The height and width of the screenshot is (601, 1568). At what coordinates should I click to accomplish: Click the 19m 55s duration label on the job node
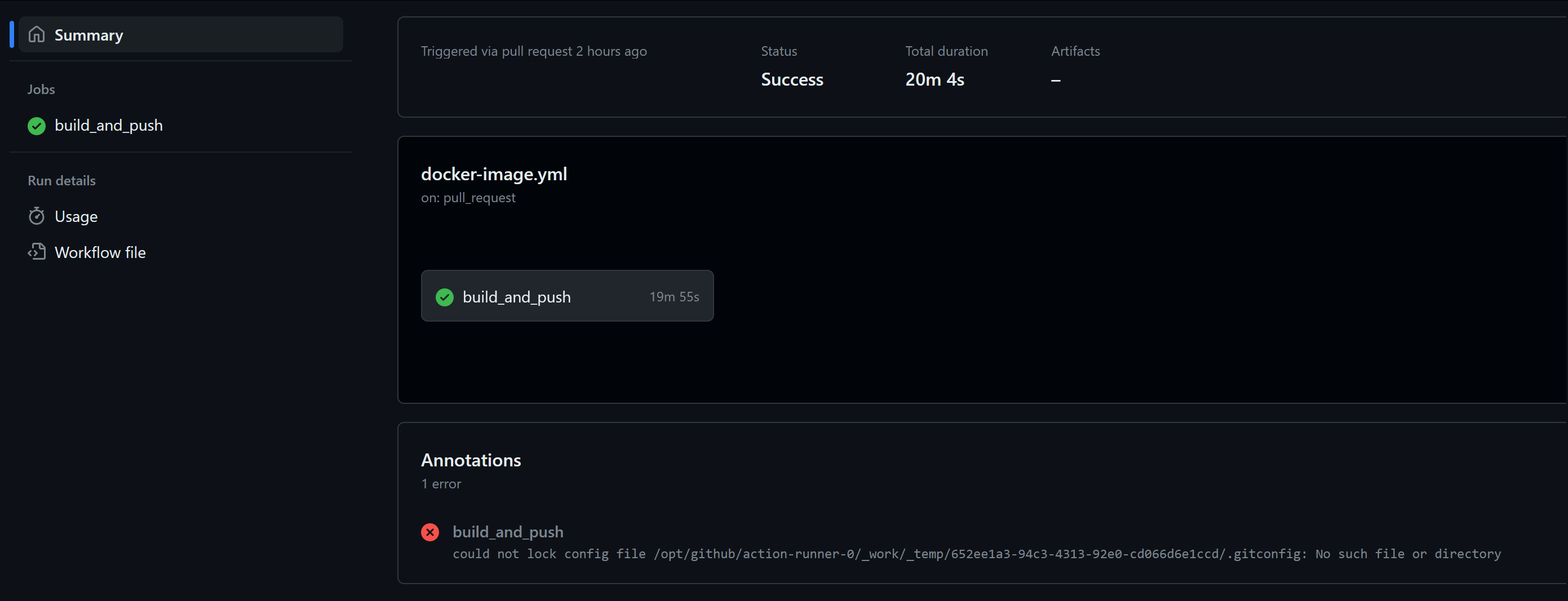pyautogui.click(x=674, y=297)
